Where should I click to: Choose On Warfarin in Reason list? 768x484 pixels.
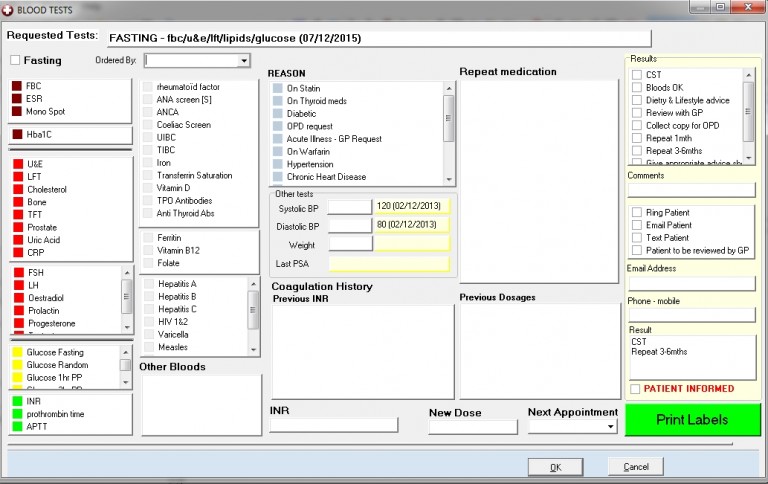pos(278,151)
